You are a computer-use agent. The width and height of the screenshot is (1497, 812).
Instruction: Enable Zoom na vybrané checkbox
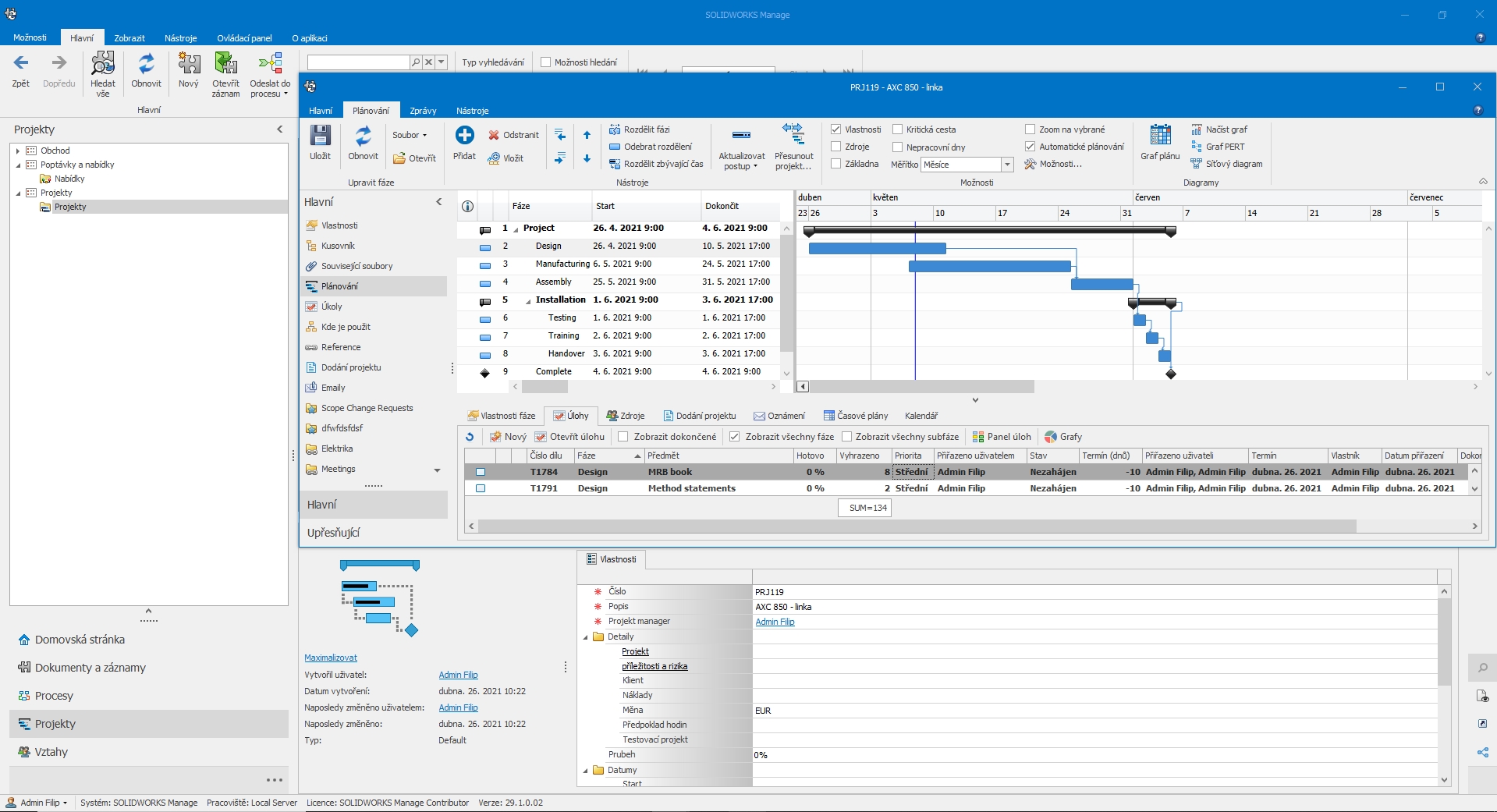click(x=1031, y=129)
